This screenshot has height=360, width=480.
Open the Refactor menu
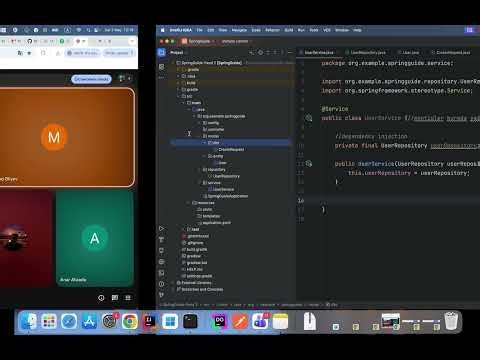click(272, 30)
